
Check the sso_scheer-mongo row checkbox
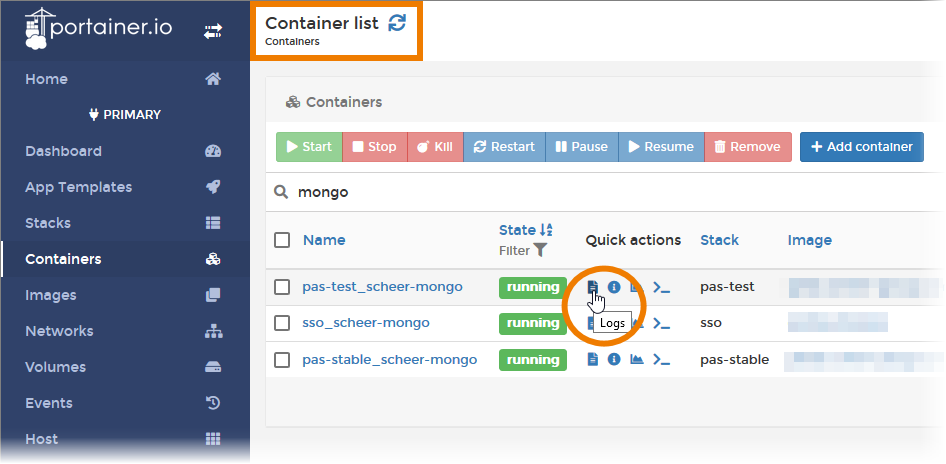pos(282,323)
